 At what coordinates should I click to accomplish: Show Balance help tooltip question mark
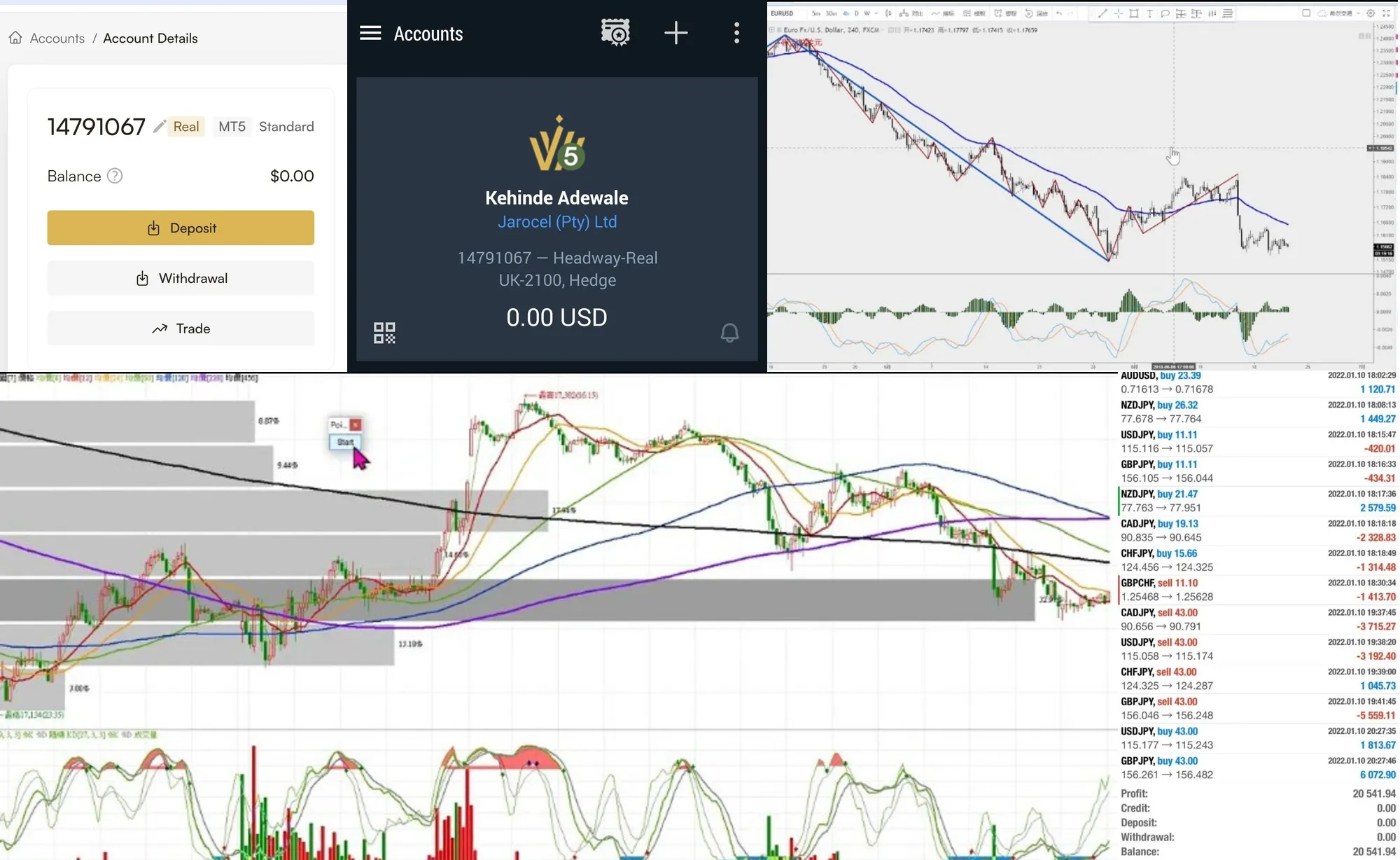[115, 176]
